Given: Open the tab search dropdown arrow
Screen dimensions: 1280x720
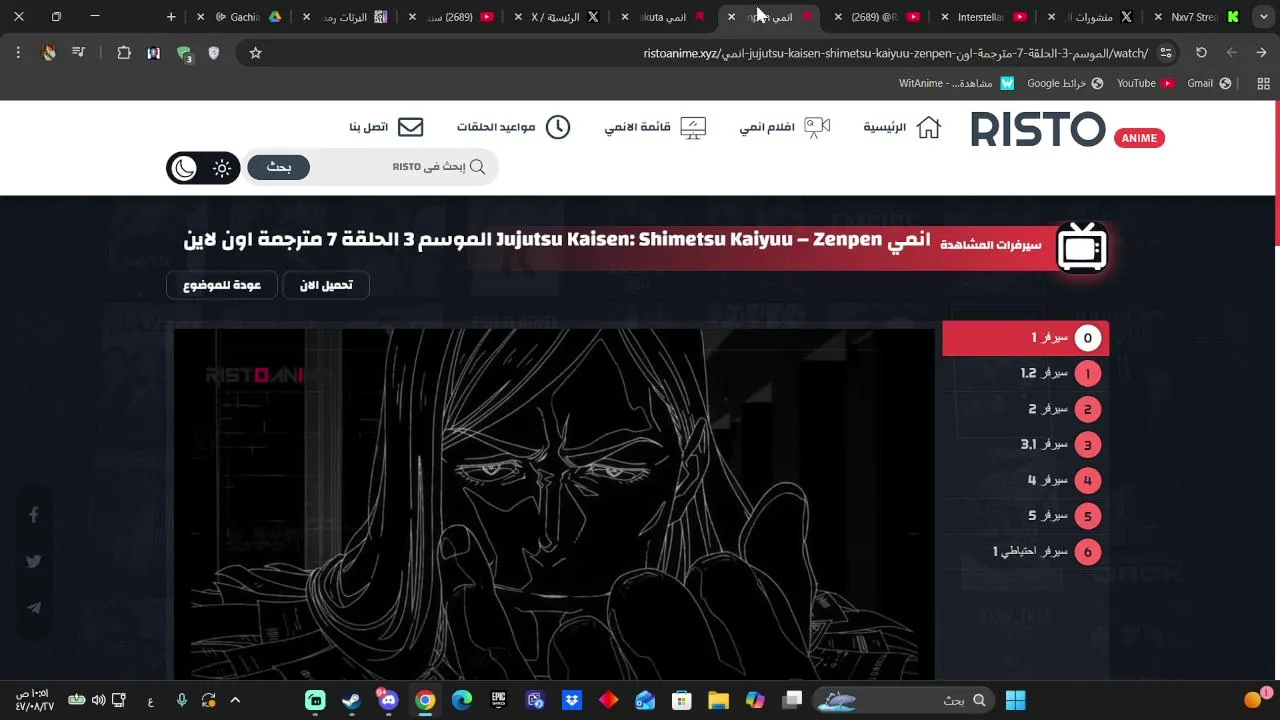Looking at the screenshot, I should [x=1263, y=17].
